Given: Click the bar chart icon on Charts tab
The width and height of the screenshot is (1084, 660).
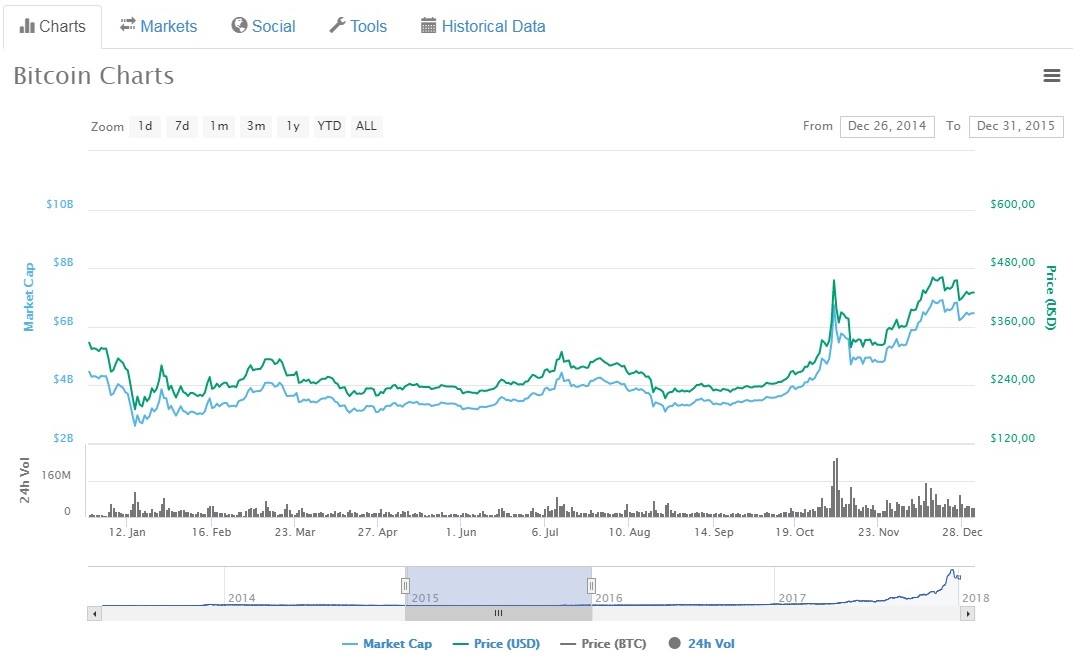Looking at the screenshot, I should coord(27,26).
